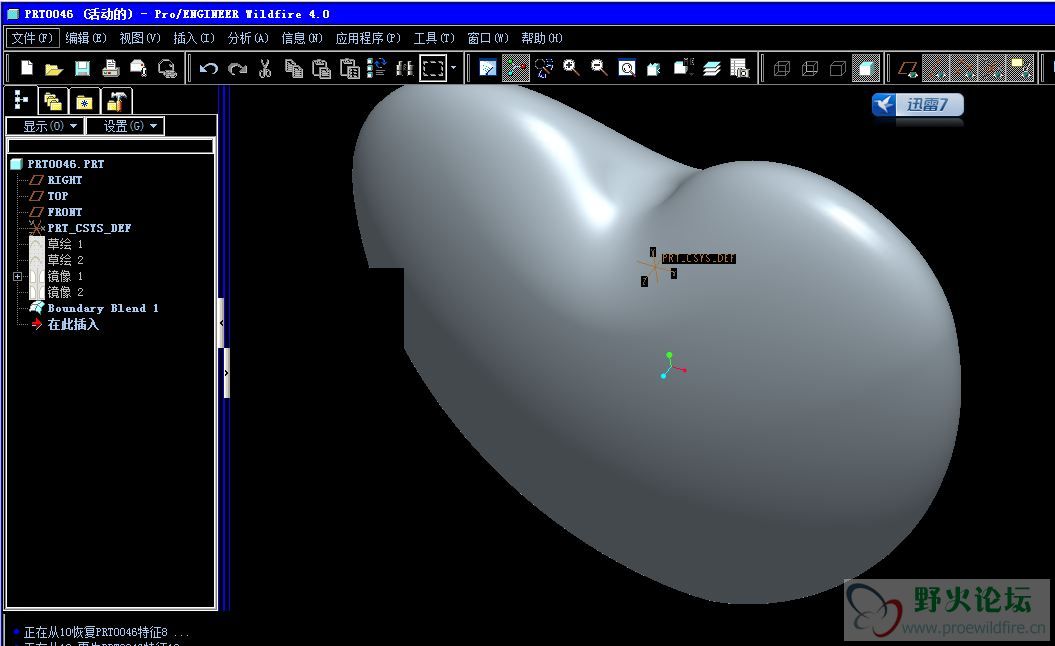
Task: Copy using the double-page copy icon
Action: pyautogui.click(x=293, y=68)
